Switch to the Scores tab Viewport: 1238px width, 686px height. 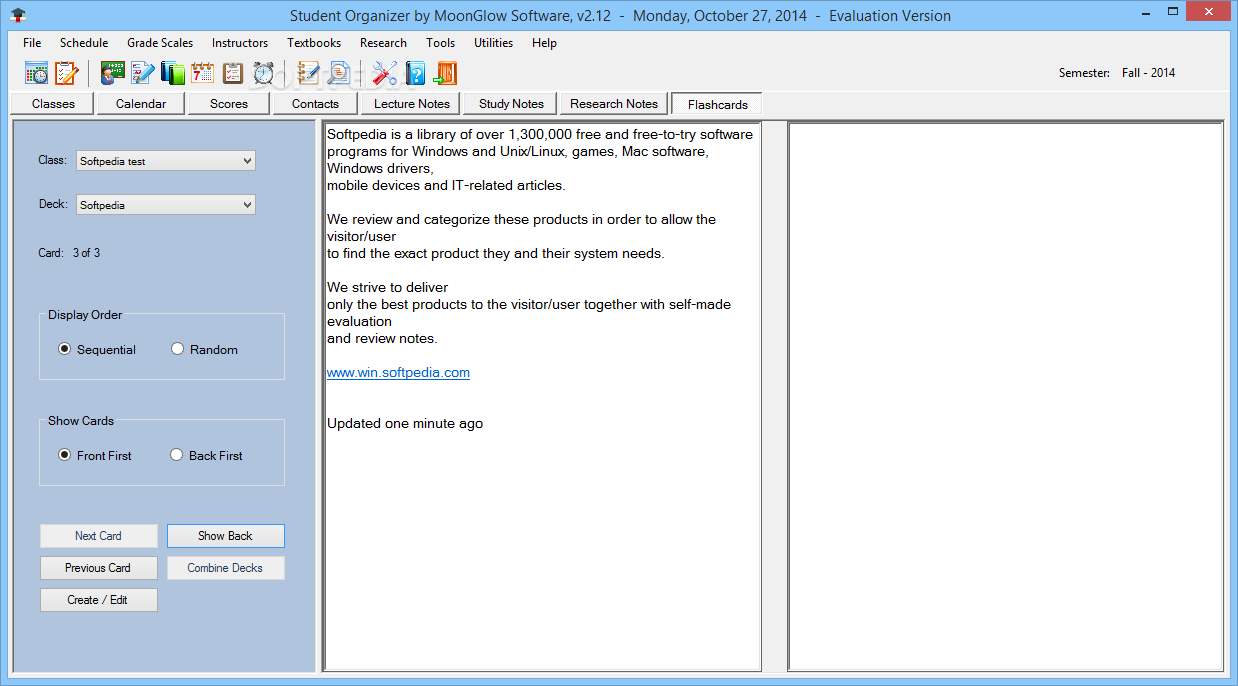[x=229, y=103]
